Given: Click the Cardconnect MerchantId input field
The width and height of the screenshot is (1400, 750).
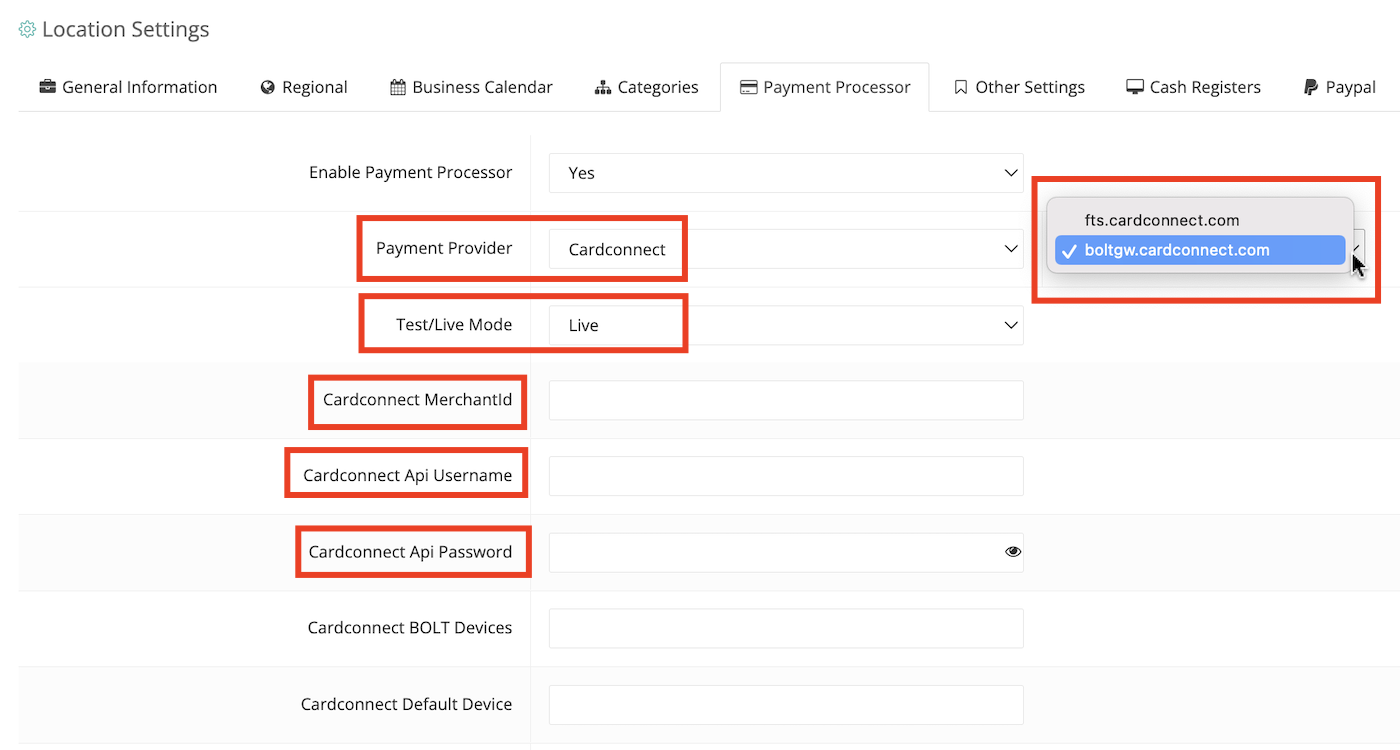Looking at the screenshot, I should point(786,400).
